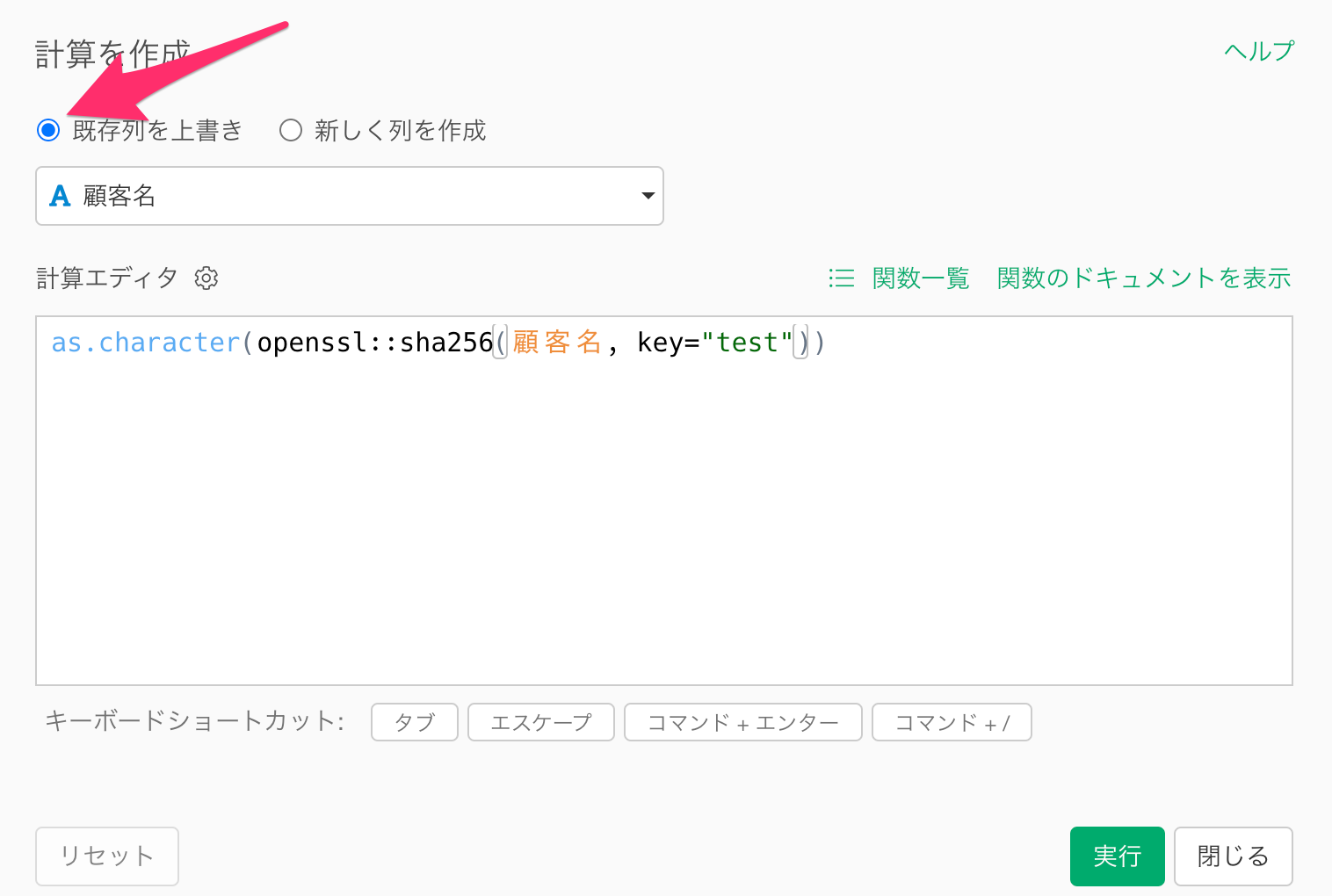Image resolution: width=1332 pixels, height=896 pixels.
Task: Click the orange 顧客名 token in formula
Action: [556, 343]
